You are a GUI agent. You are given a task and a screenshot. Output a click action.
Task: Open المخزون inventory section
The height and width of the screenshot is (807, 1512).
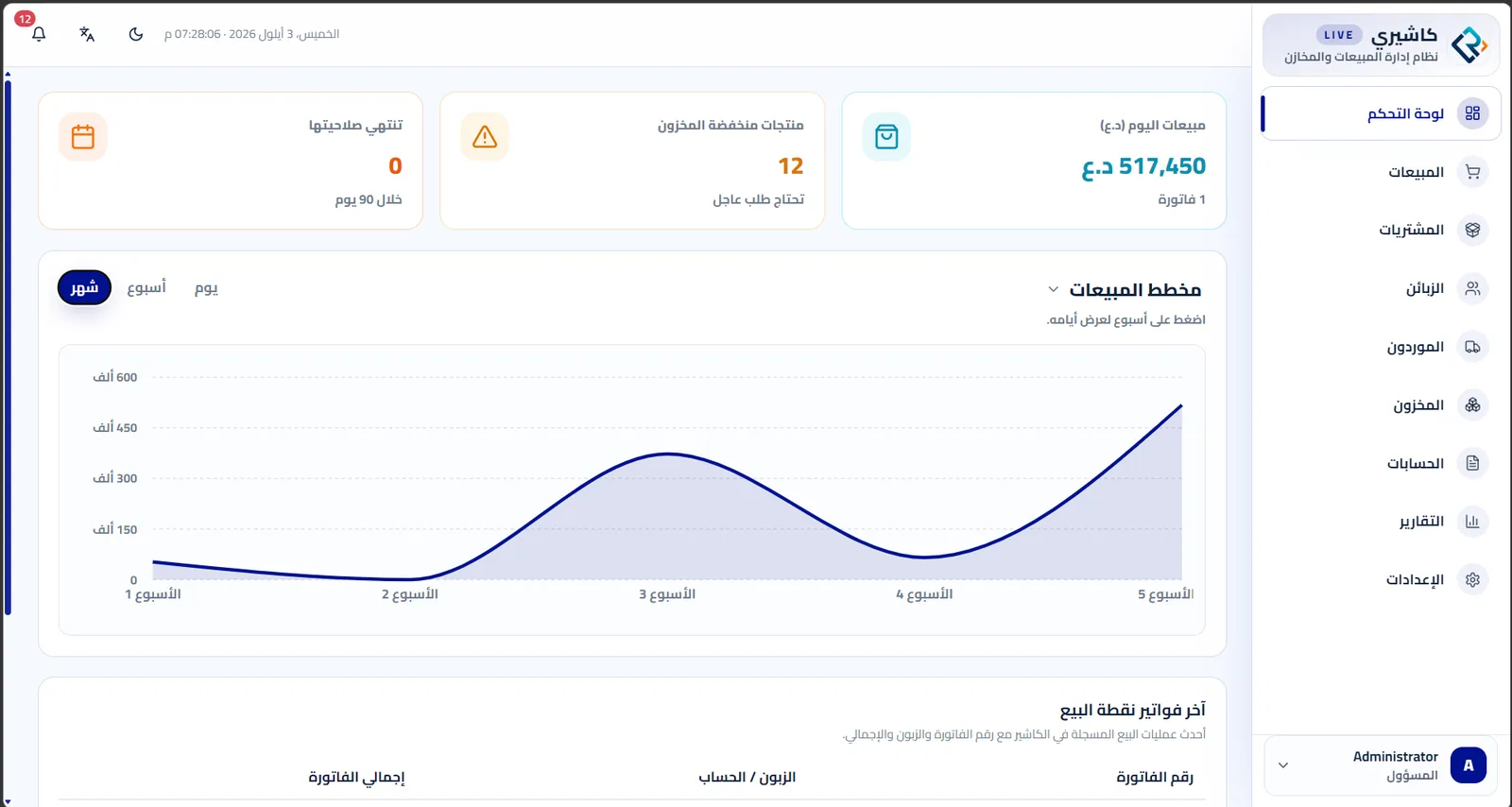click(1381, 405)
